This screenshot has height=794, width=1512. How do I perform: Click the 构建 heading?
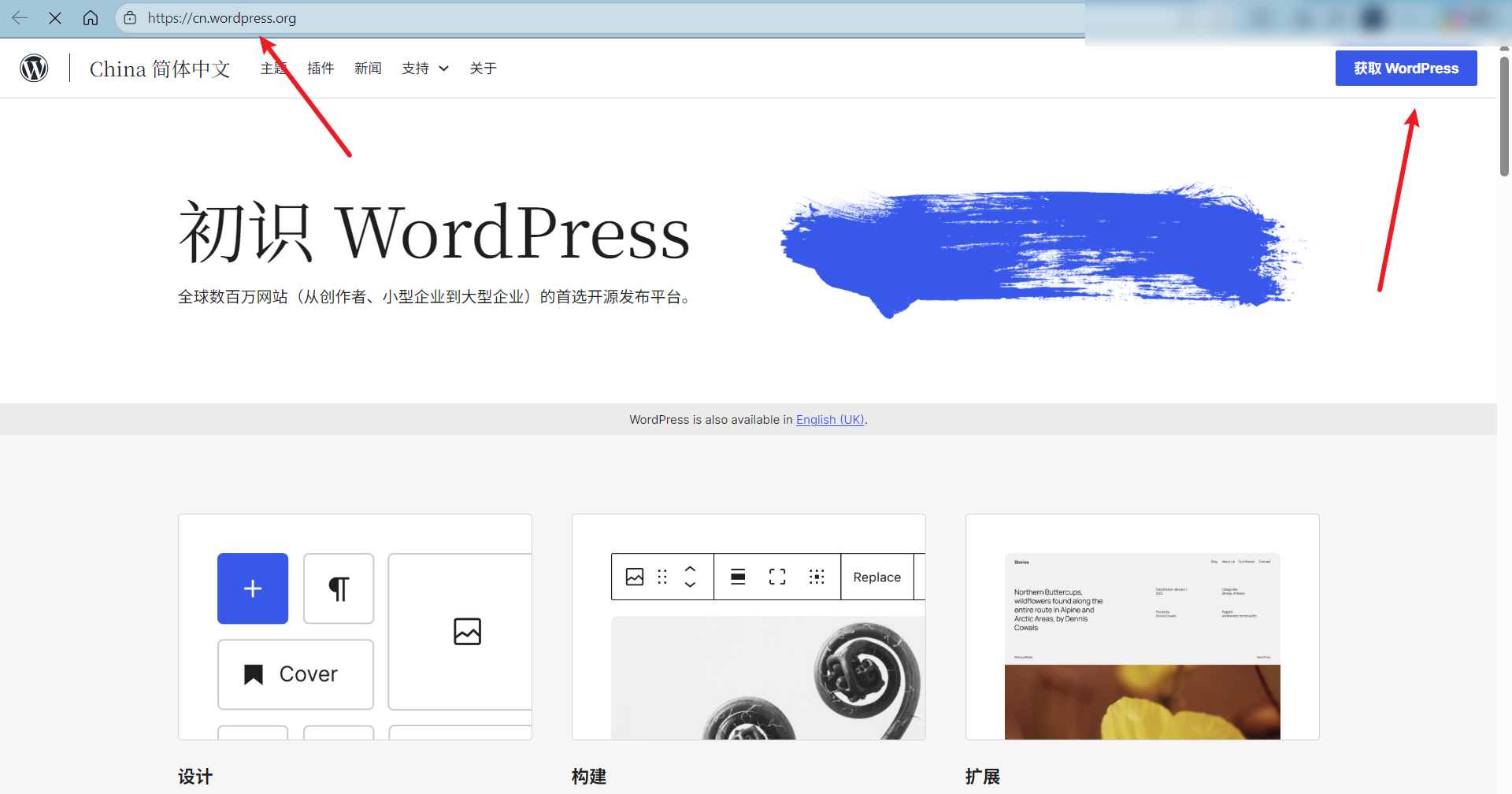coord(589,777)
